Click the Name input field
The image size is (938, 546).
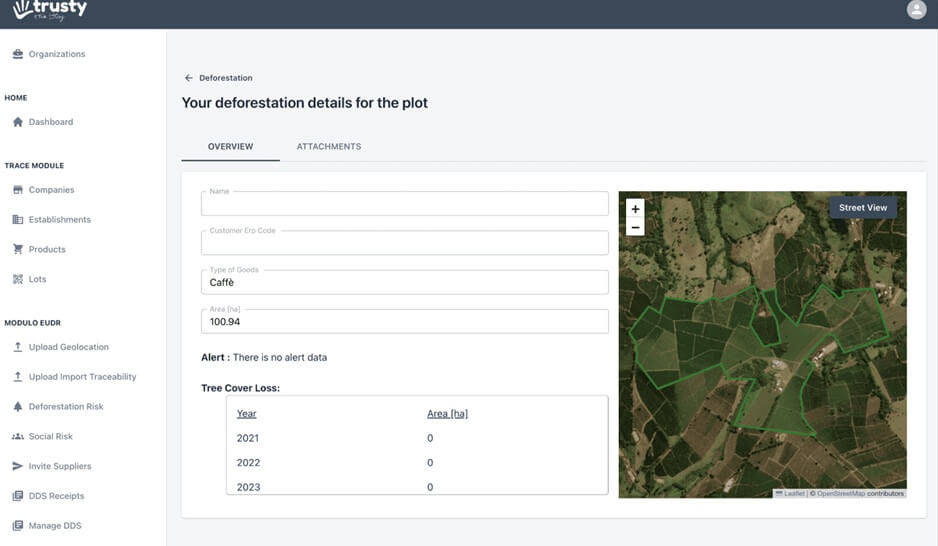404,205
